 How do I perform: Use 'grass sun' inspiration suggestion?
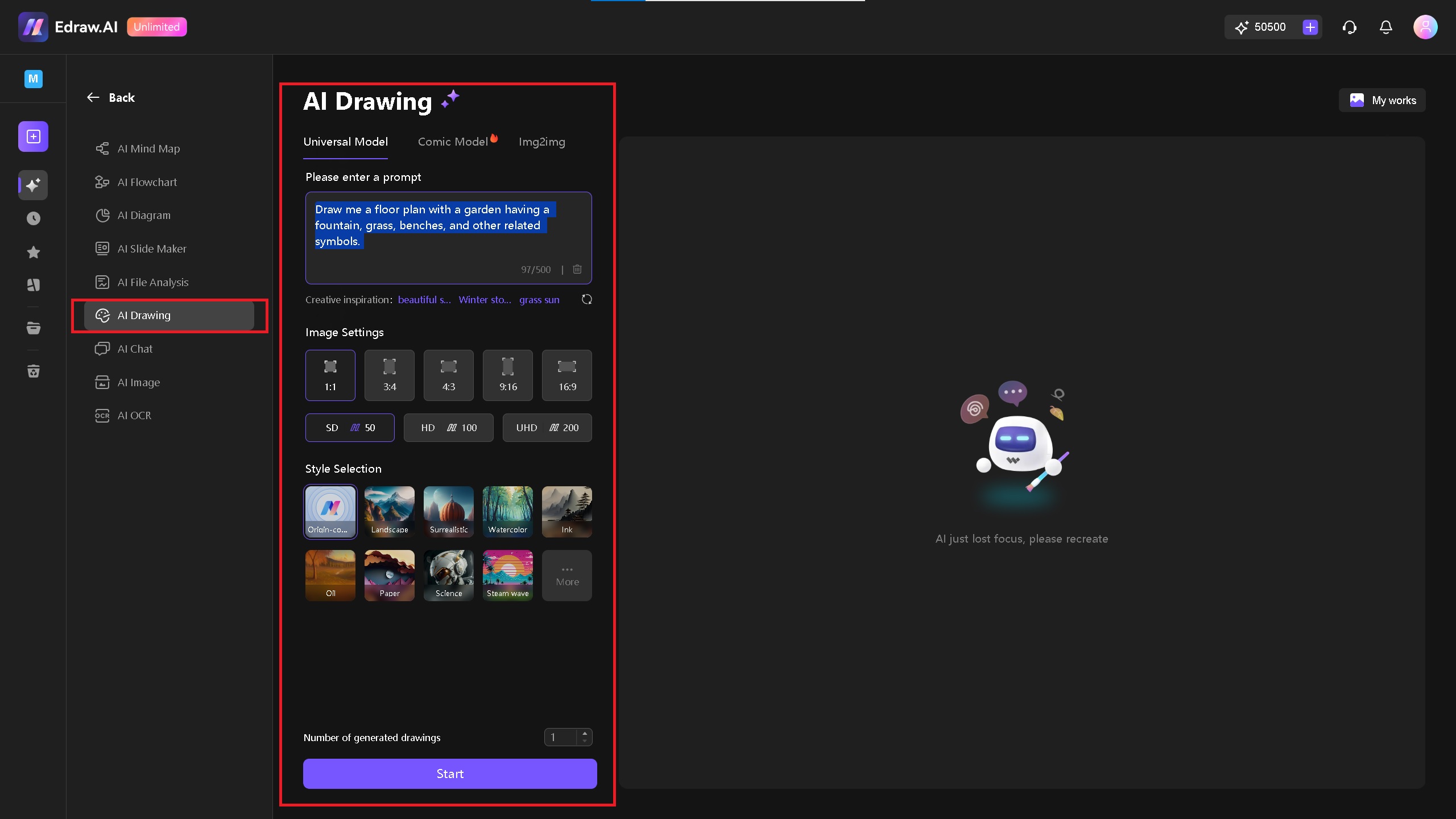coord(539,300)
